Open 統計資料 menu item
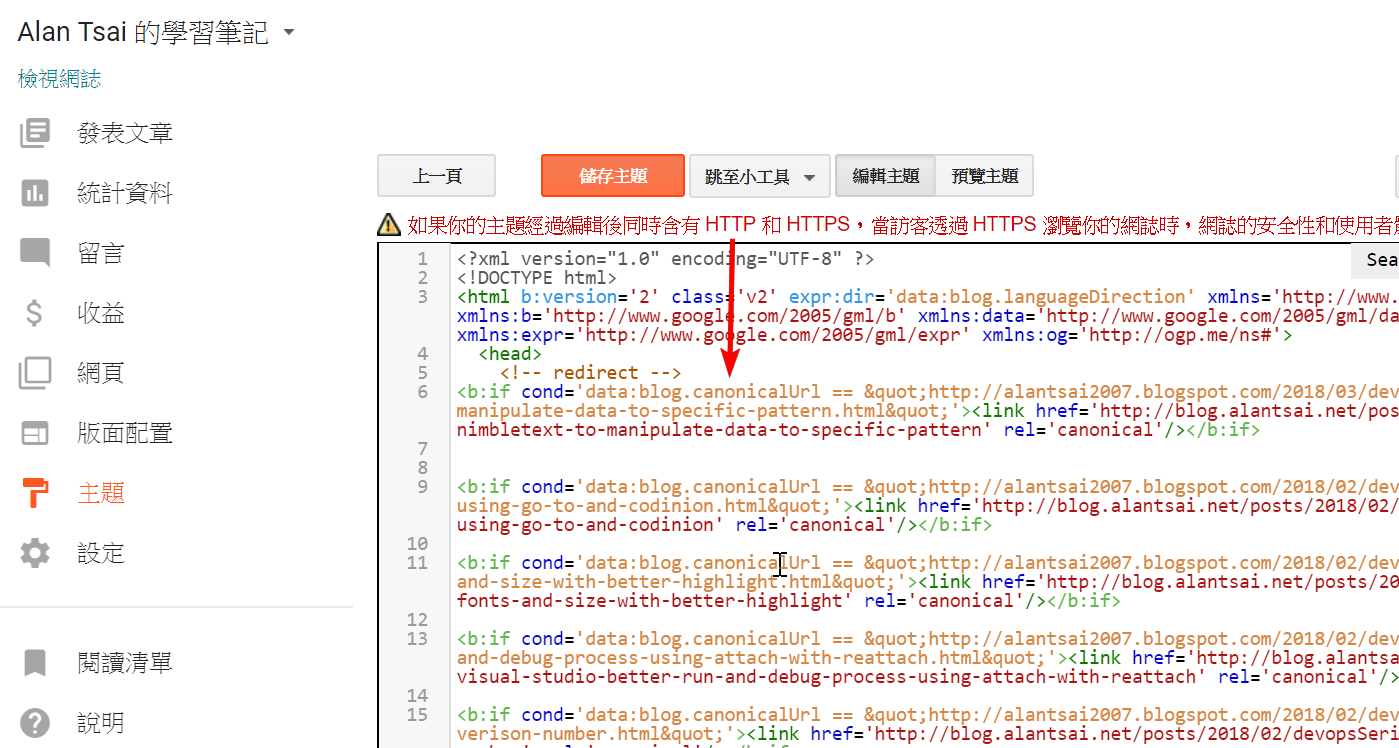The image size is (1399, 748). click(125, 193)
